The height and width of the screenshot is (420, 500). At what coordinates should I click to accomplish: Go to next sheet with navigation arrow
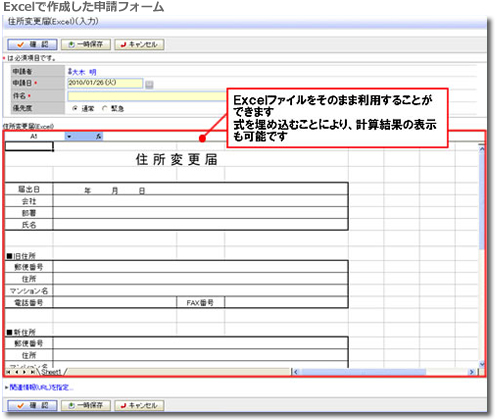point(24,372)
